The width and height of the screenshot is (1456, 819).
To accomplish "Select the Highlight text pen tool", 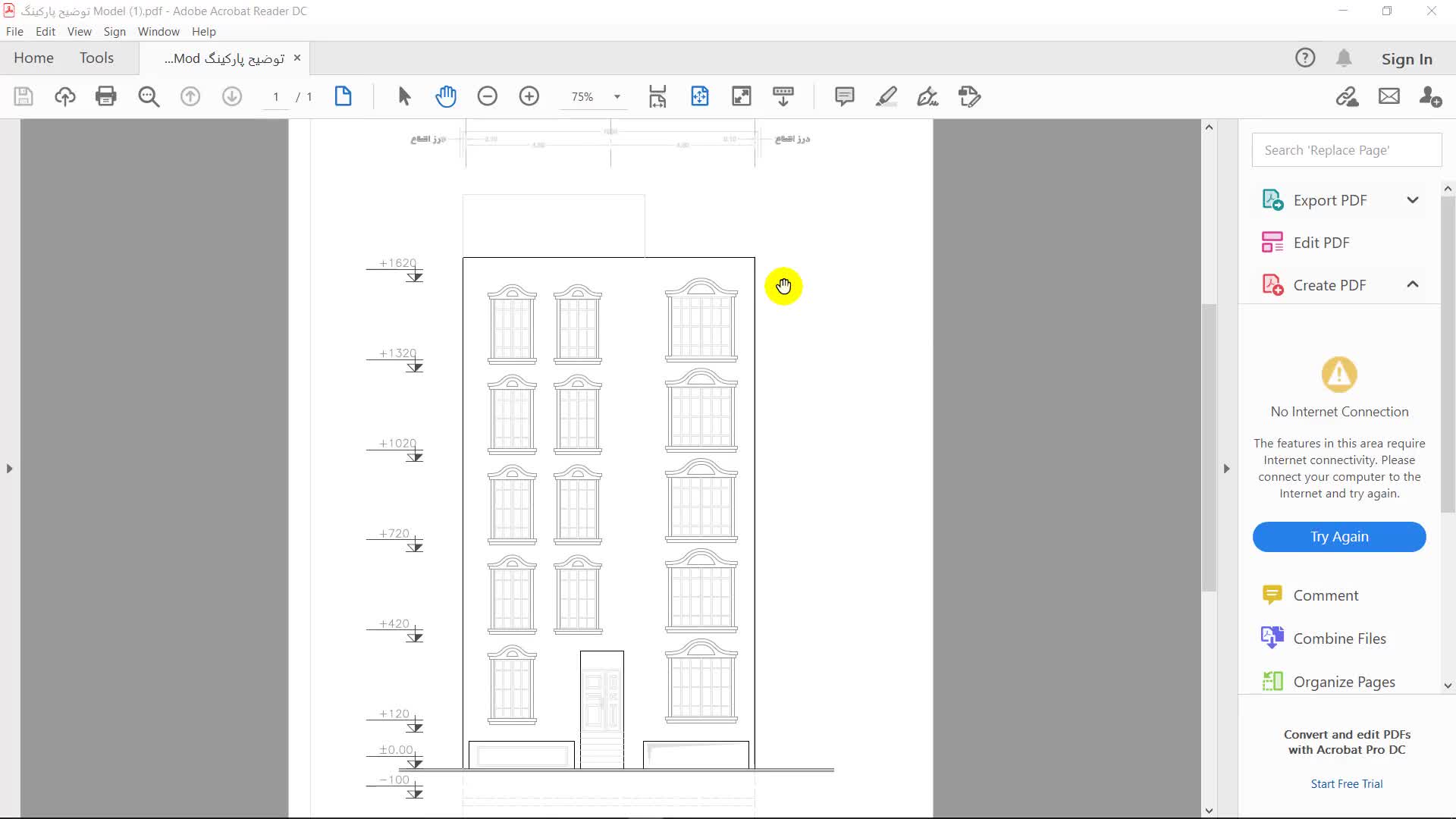I will tap(886, 96).
